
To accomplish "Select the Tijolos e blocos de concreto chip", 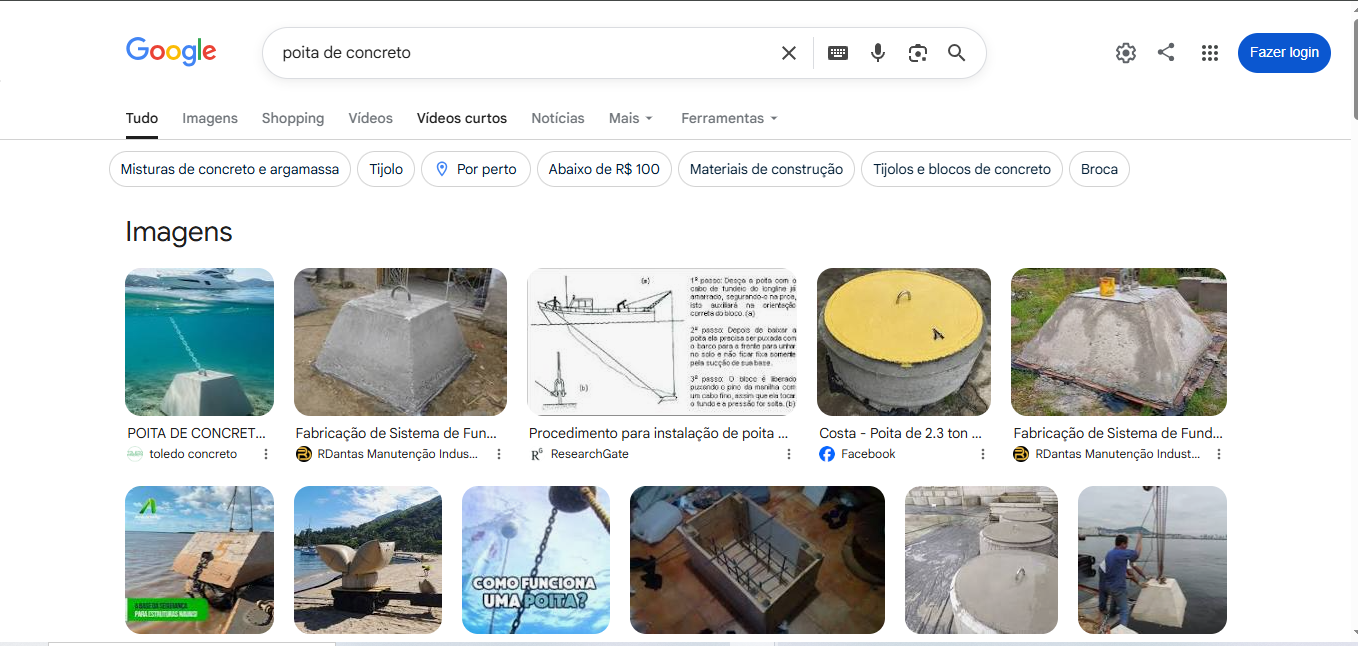I will tap(962, 169).
